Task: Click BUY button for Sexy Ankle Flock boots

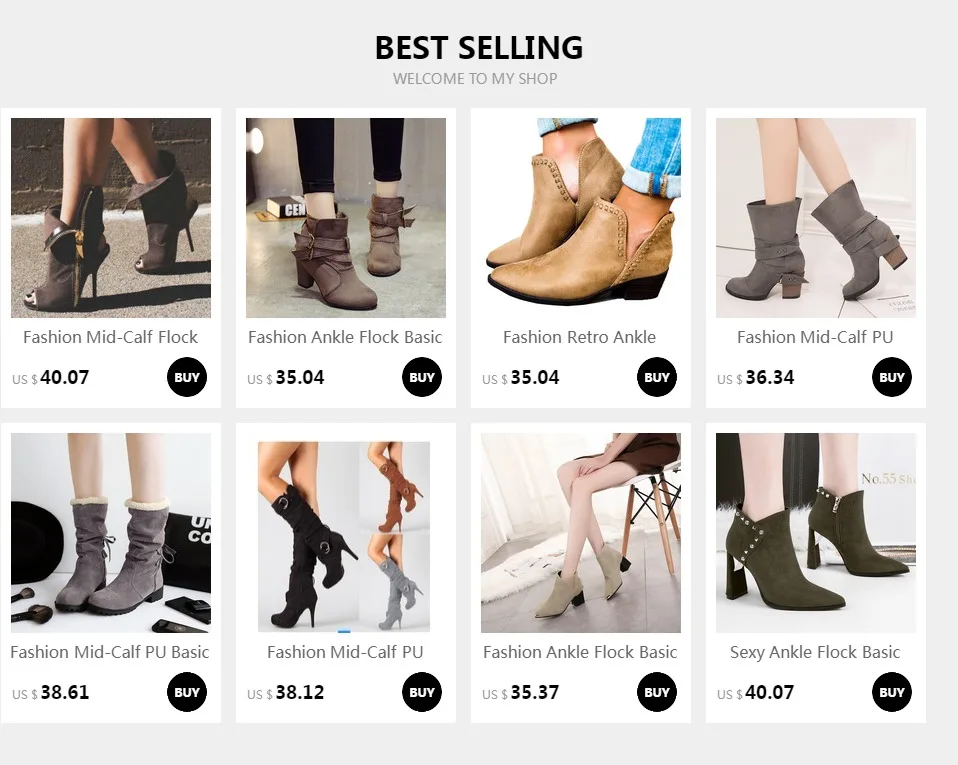Action: [891, 692]
